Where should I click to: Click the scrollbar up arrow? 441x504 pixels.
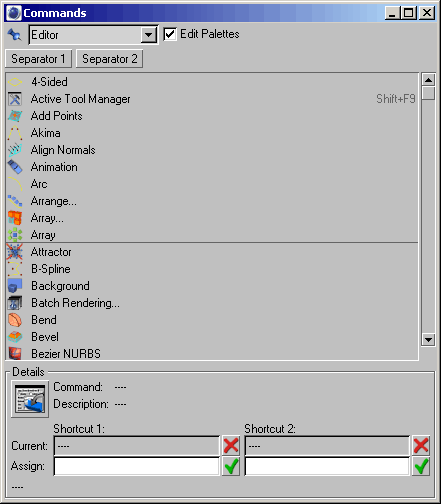(x=428, y=80)
